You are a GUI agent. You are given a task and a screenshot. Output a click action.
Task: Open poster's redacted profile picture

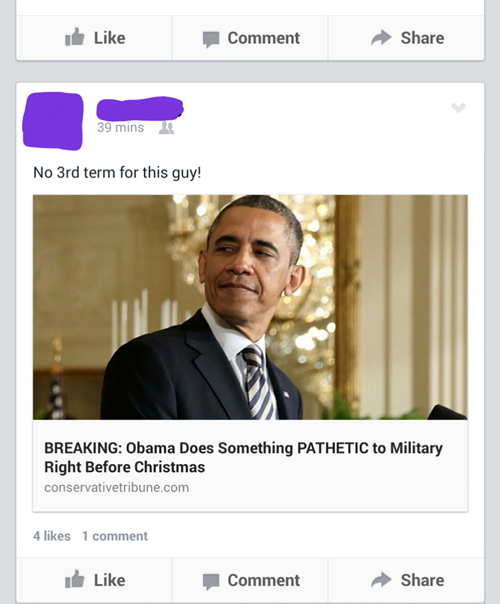coord(53,121)
